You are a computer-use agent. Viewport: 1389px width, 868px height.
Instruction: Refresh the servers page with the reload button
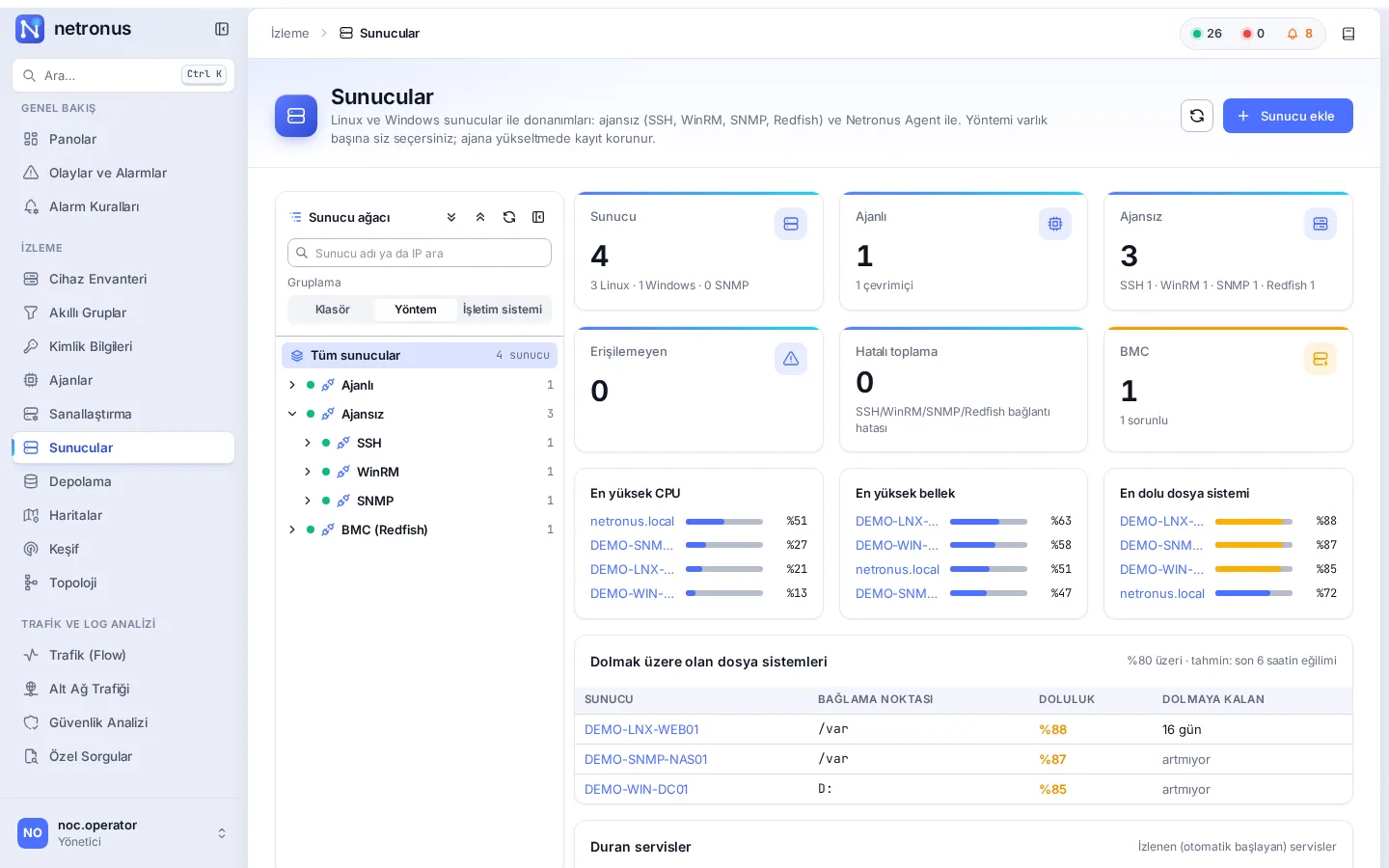tap(1197, 116)
